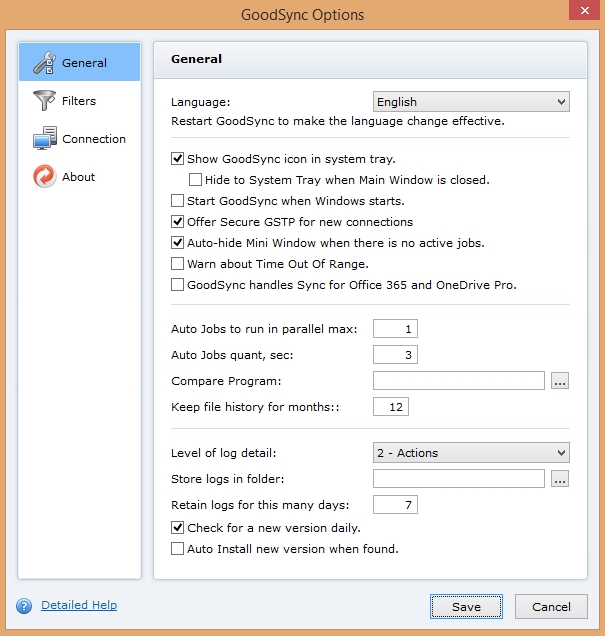This screenshot has height=636, width=605.
Task: Open the About tab
Action: 79,176
